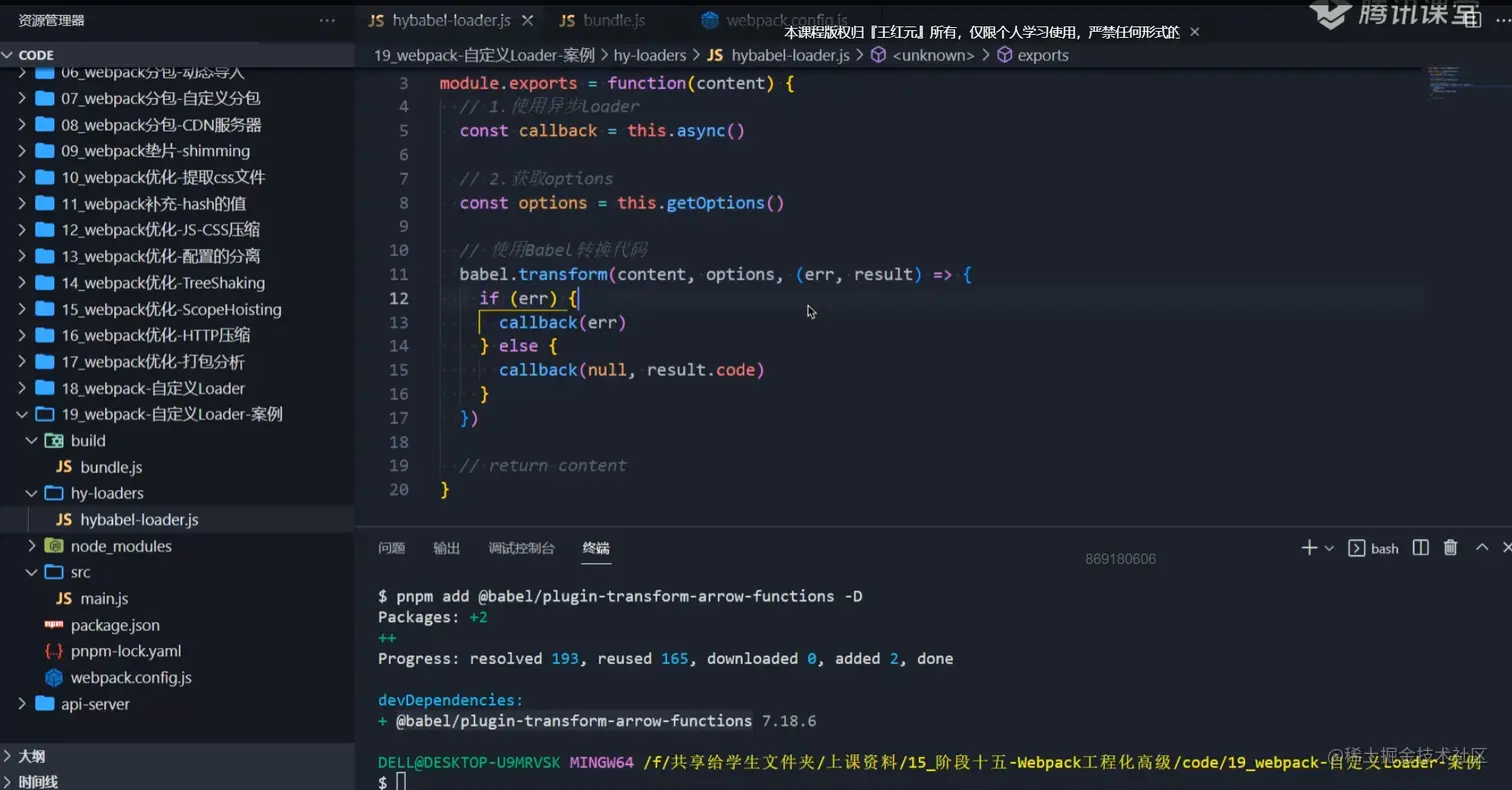1512x790 pixels.
Task: Click the plus icon to create new terminal
Action: pos(1309,547)
